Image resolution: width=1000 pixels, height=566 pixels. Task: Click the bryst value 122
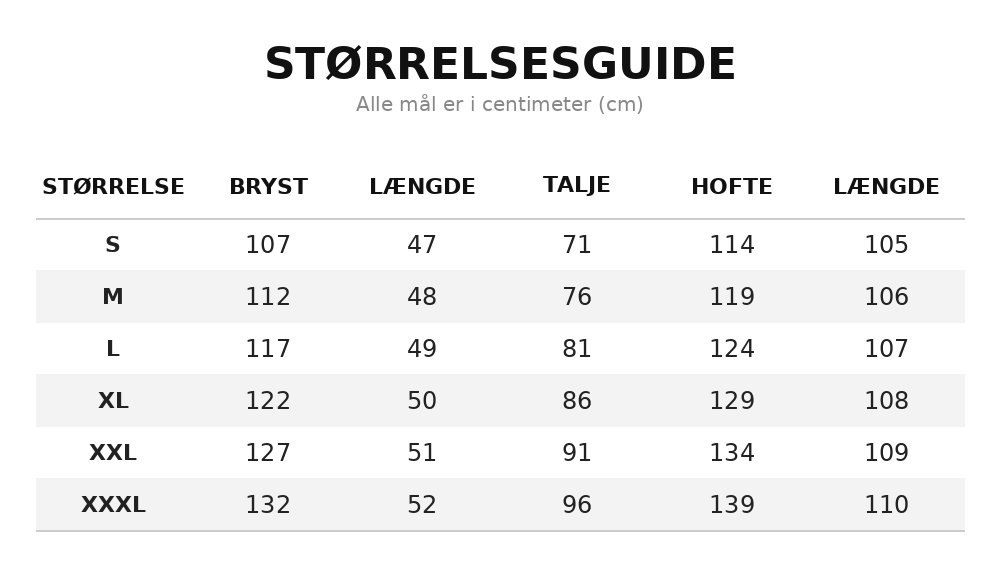(x=268, y=401)
